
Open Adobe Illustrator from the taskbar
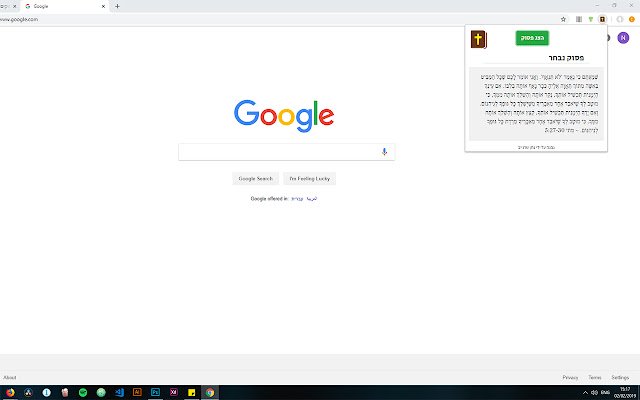point(137,393)
